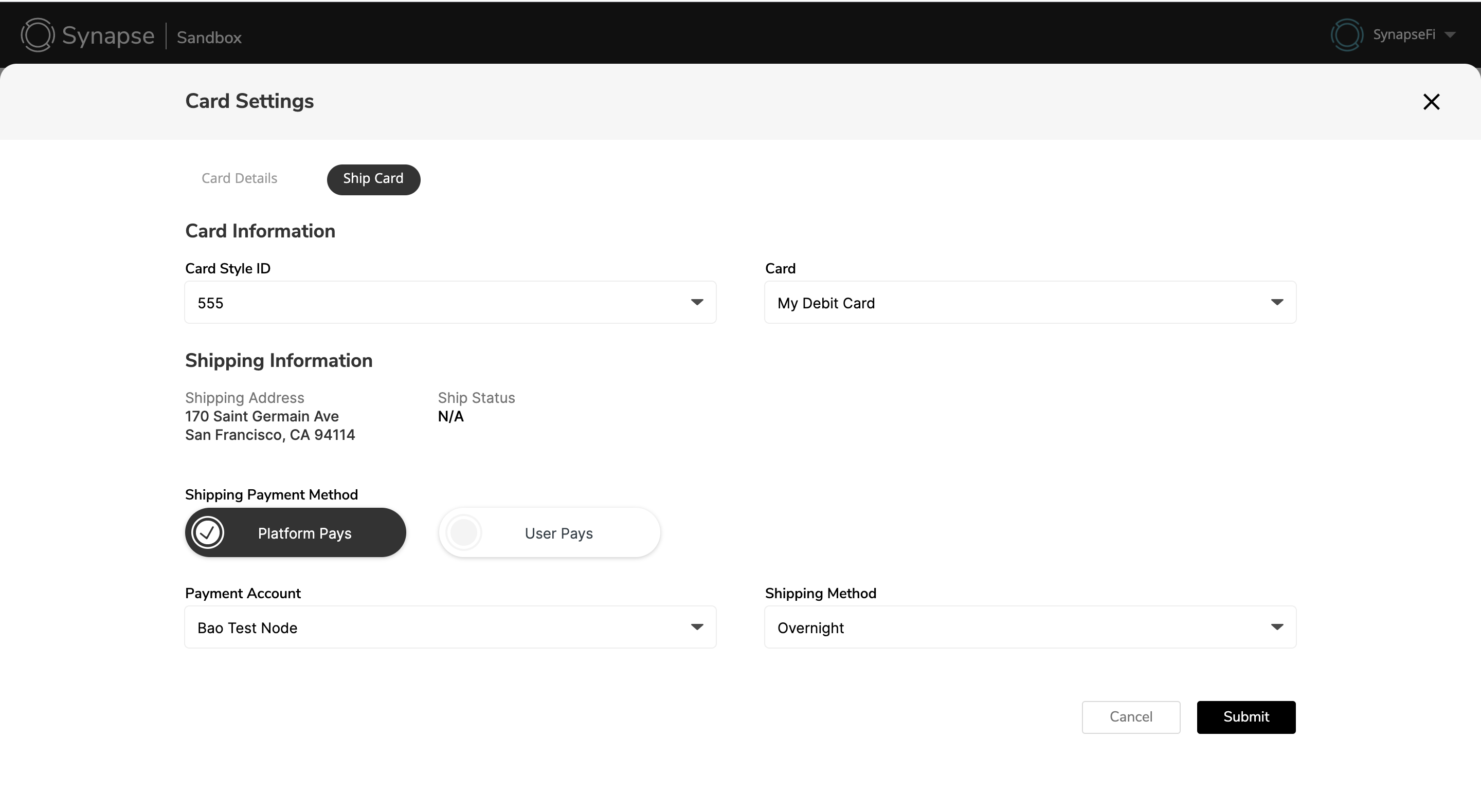Click the Payment Account label
Viewport: 1481px width, 812px height.
pyautogui.click(x=243, y=594)
